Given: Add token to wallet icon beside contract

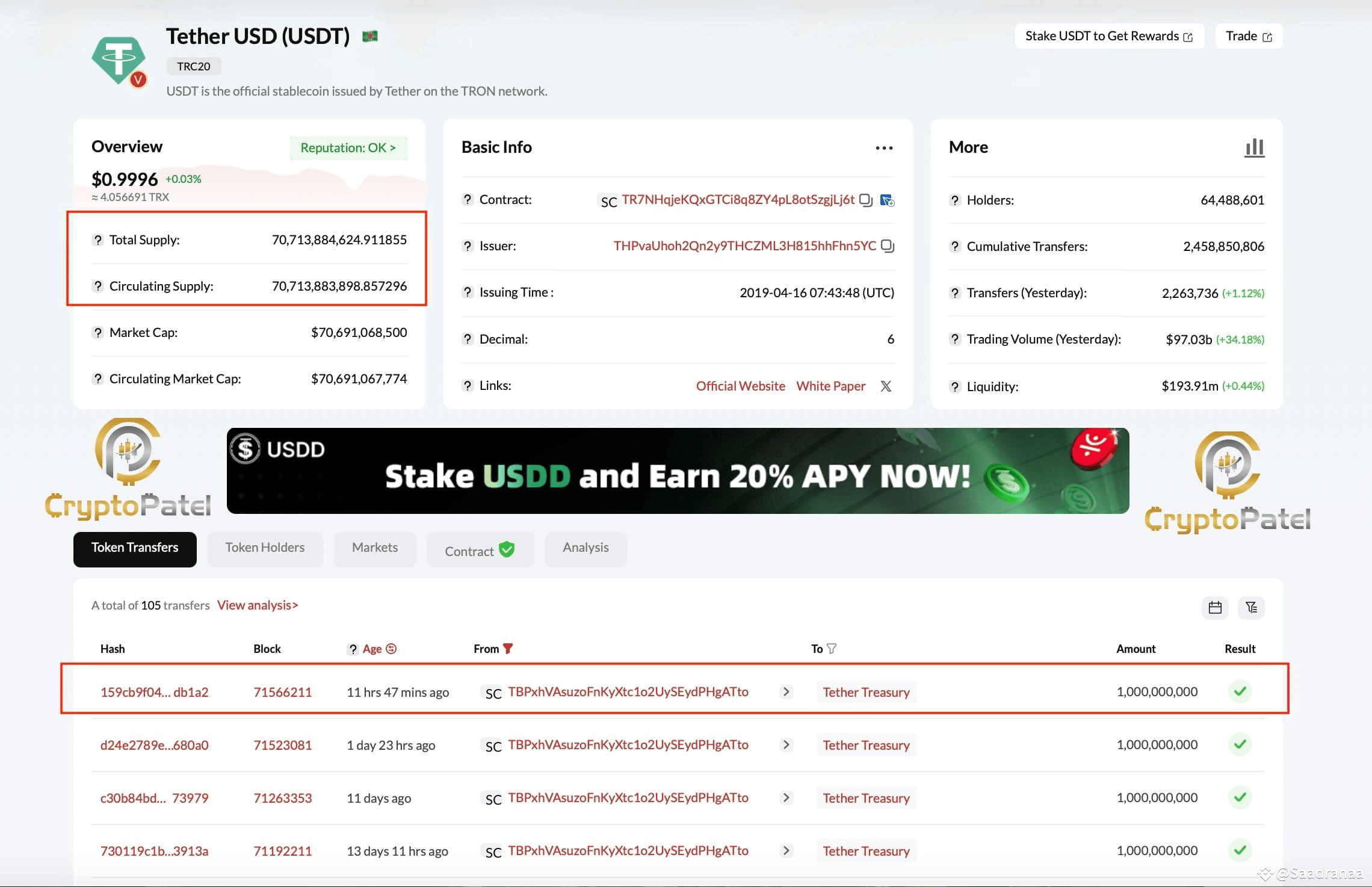Looking at the screenshot, I should pyautogui.click(x=887, y=200).
